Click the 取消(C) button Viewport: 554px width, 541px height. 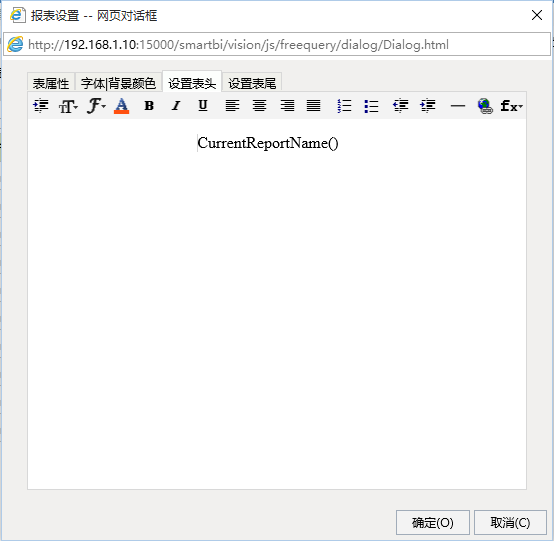click(510, 522)
